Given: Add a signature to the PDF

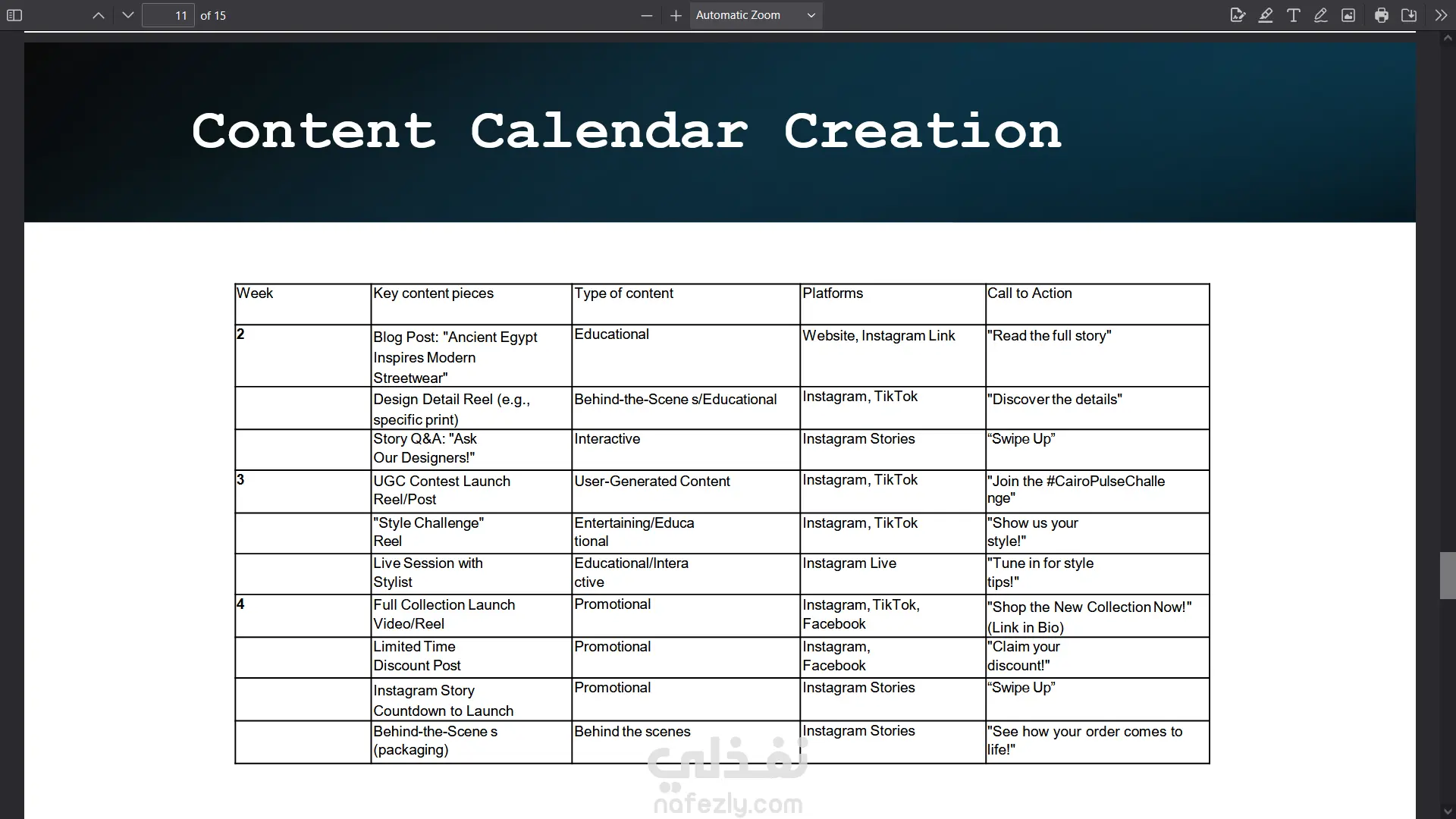Looking at the screenshot, I should (x=1238, y=15).
